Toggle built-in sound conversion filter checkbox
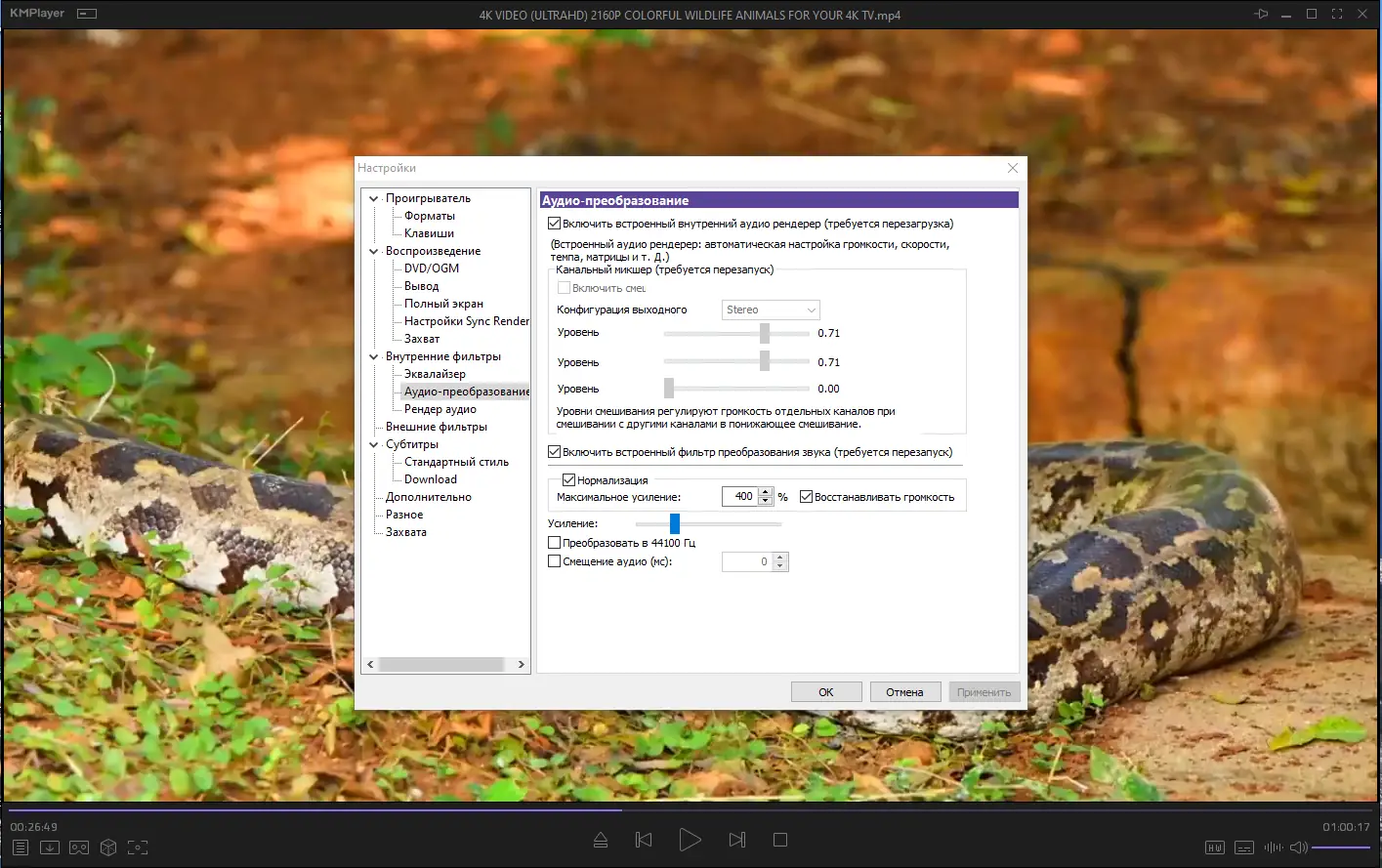The image size is (1382, 868). pos(555,452)
